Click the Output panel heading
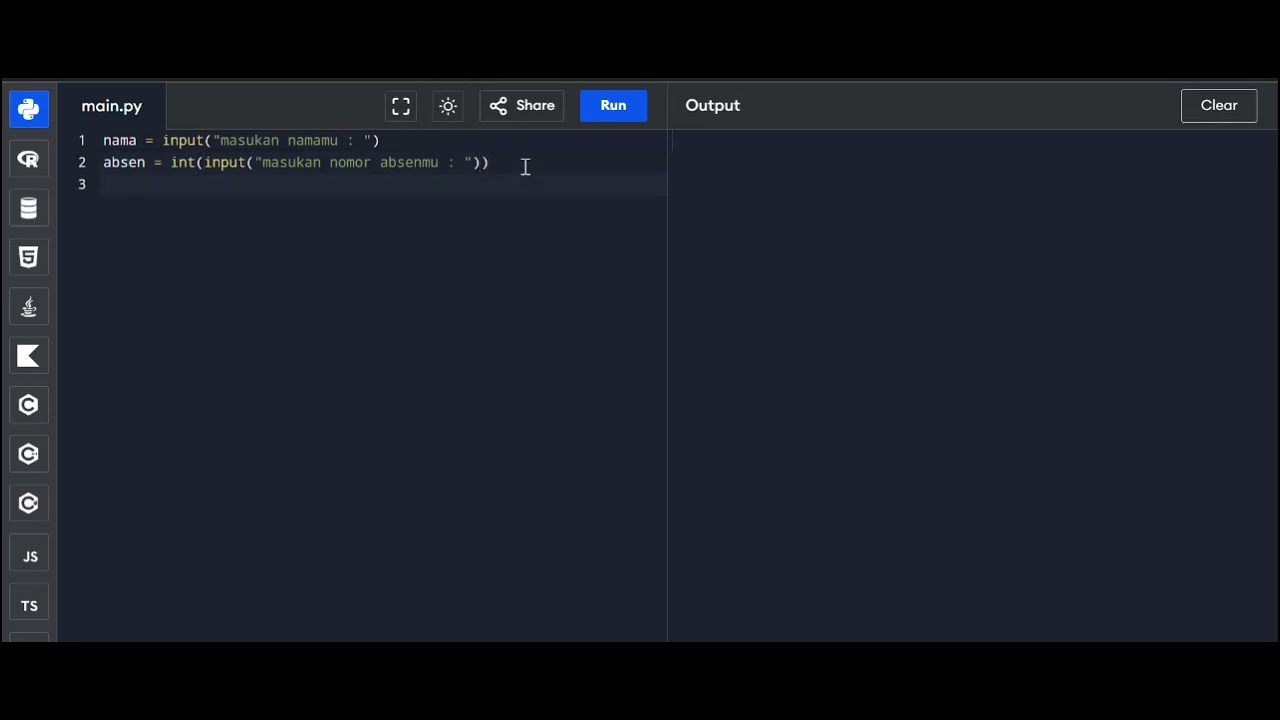The image size is (1280, 720). (713, 105)
